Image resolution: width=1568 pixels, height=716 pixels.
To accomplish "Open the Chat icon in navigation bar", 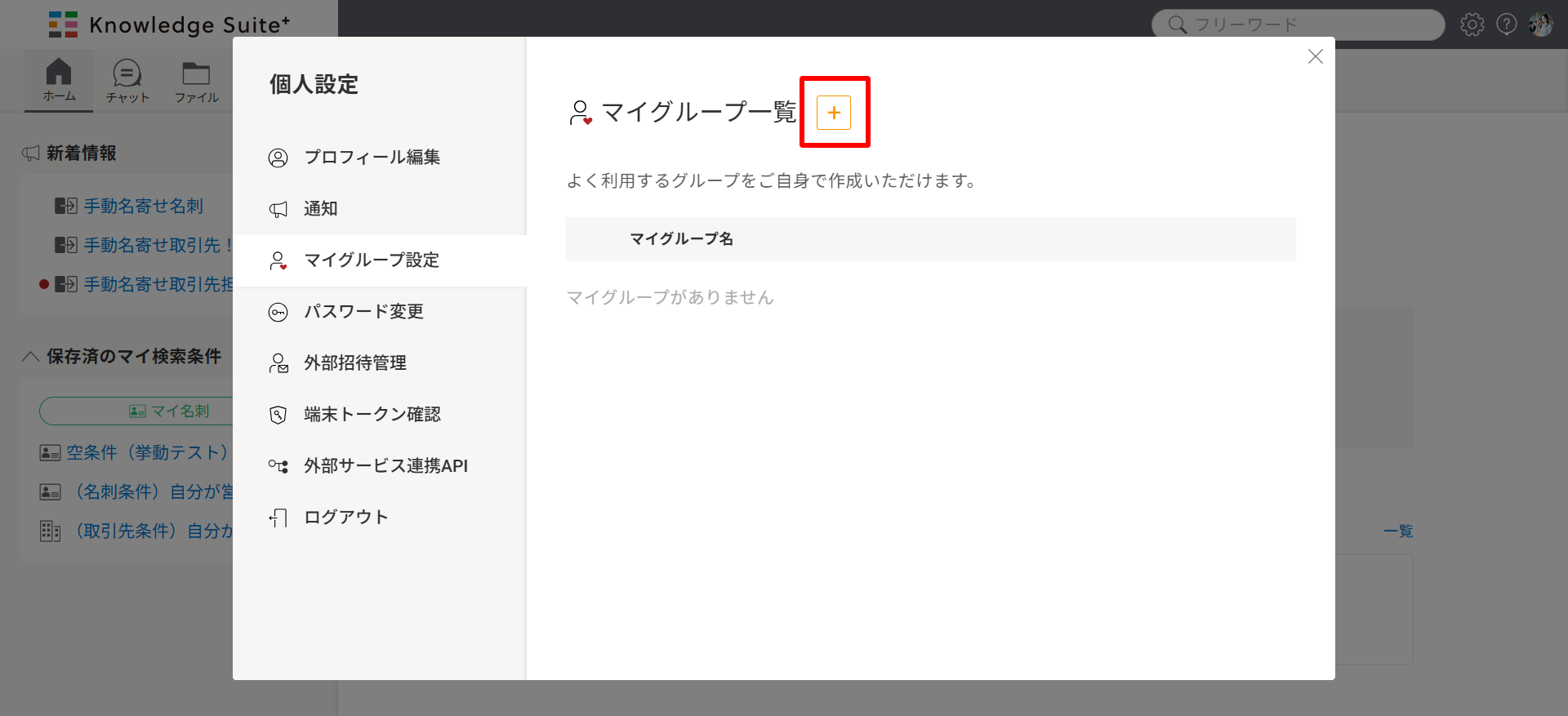I will click(127, 80).
